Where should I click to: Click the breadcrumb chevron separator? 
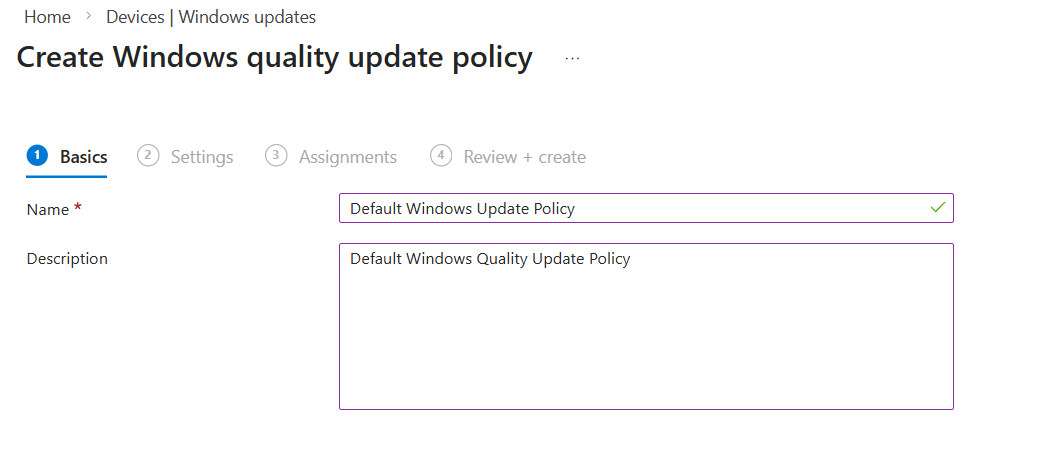pos(88,17)
